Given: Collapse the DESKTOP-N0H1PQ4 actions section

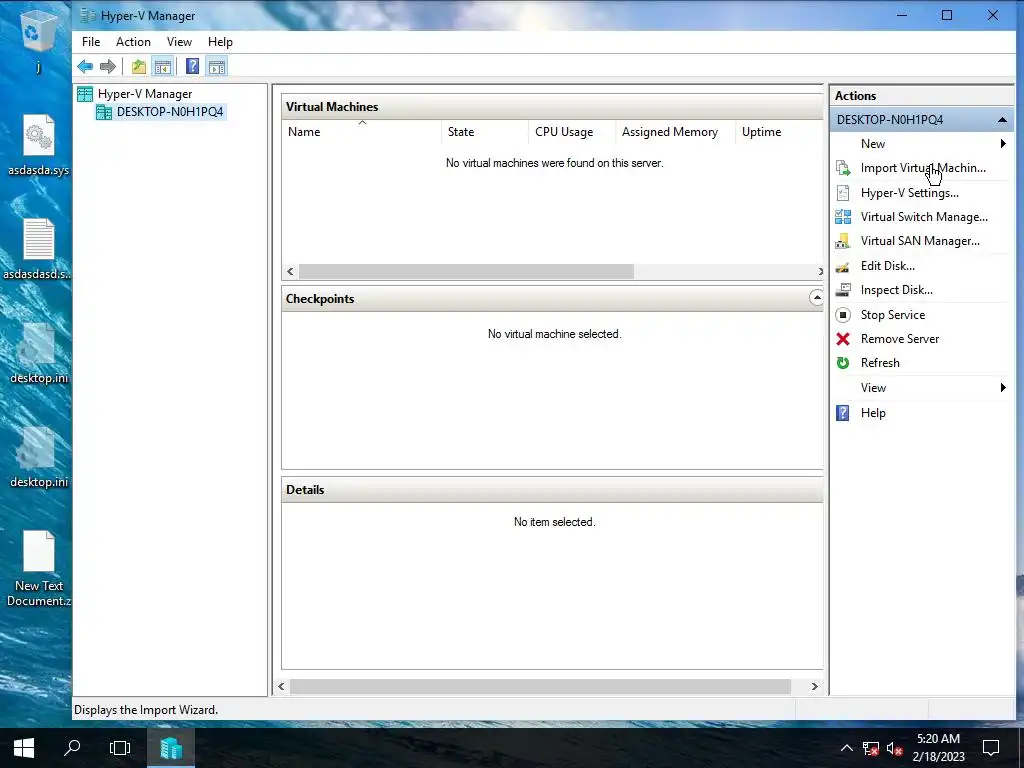Looking at the screenshot, I should click(1002, 120).
